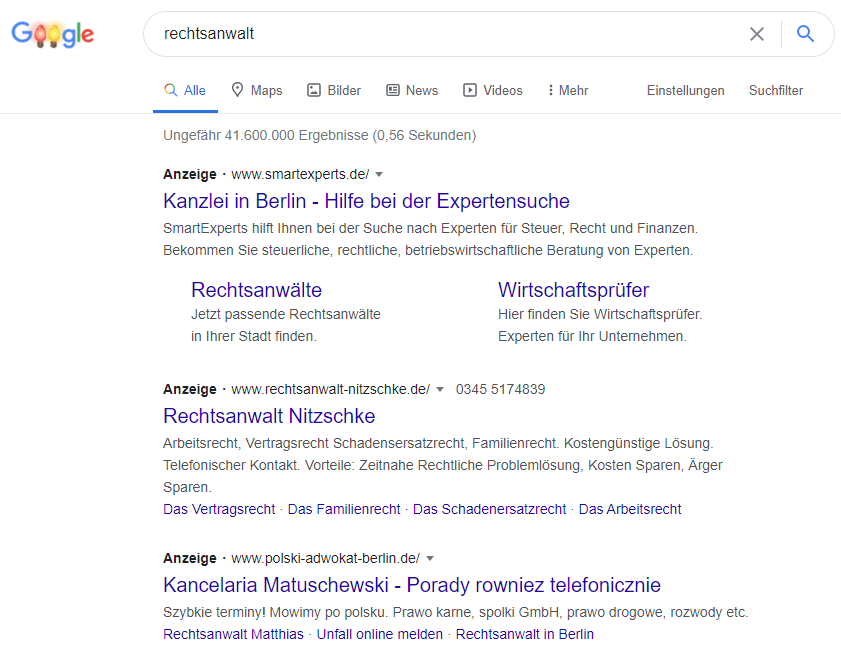Image resolution: width=841 pixels, height=658 pixels.
Task: Expand the dropdown arrow next to rechtsanwalt-nitzschke.de
Action: point(440,389)
